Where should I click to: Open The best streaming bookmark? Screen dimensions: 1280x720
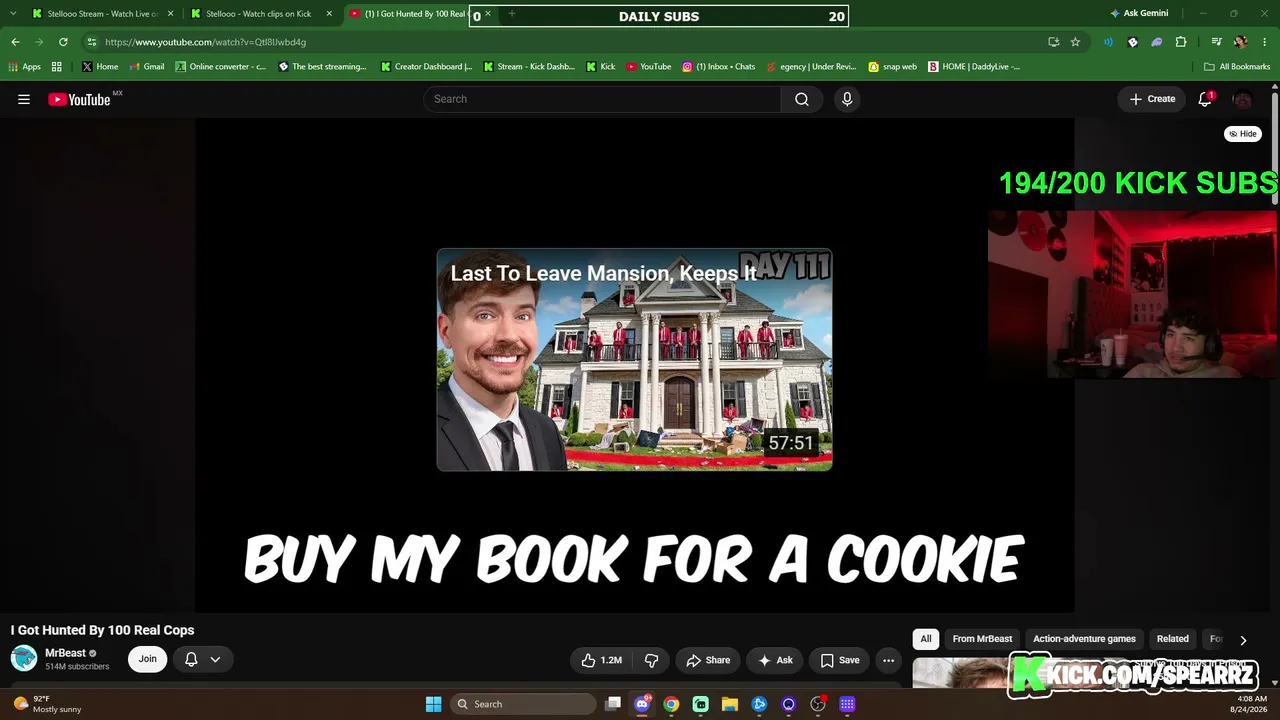click(322, 67)
